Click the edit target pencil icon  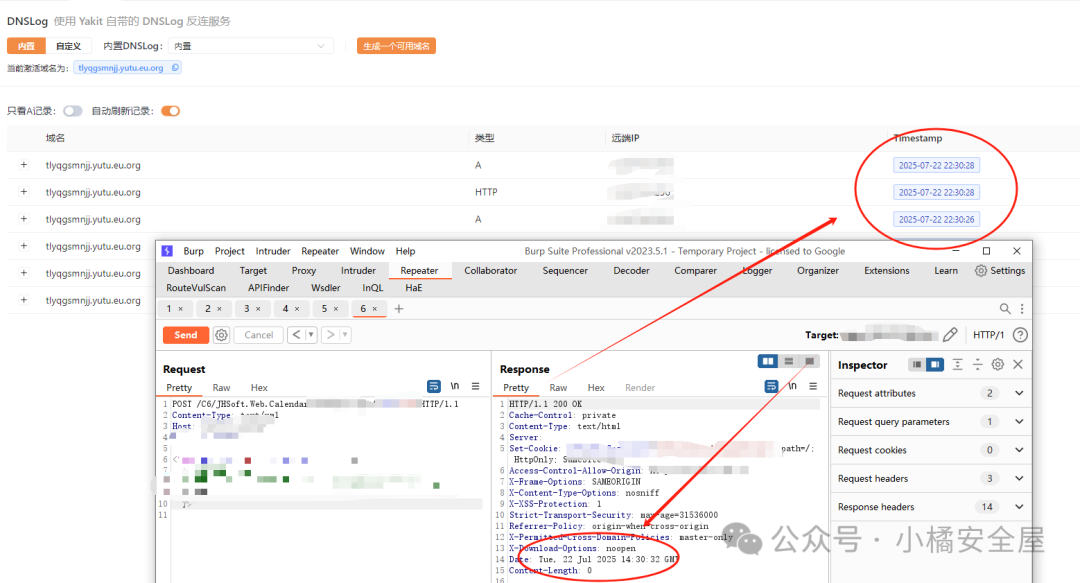tap(950, 335)
